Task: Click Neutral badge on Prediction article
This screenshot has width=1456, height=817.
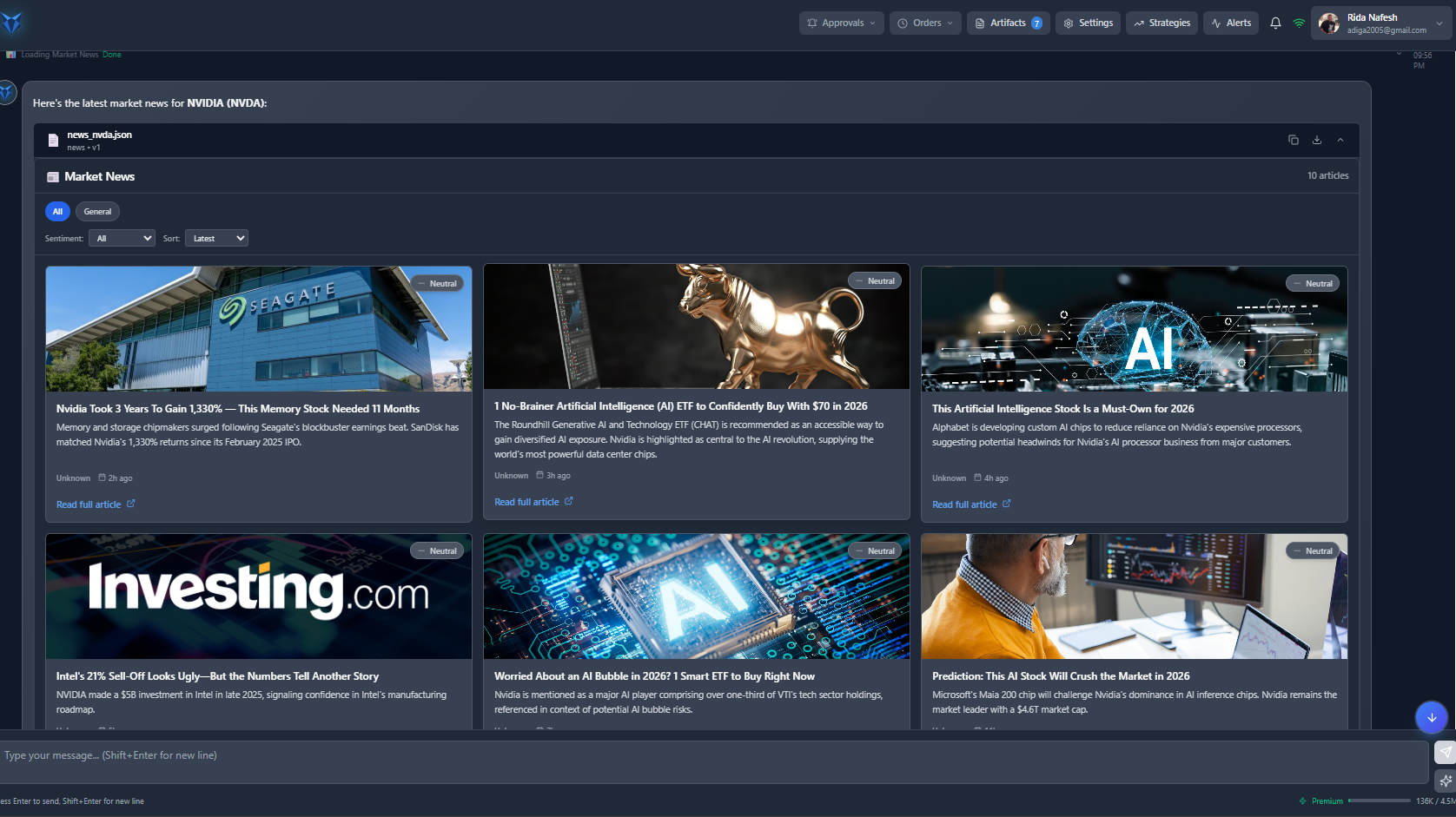Action: (1313, 551)
